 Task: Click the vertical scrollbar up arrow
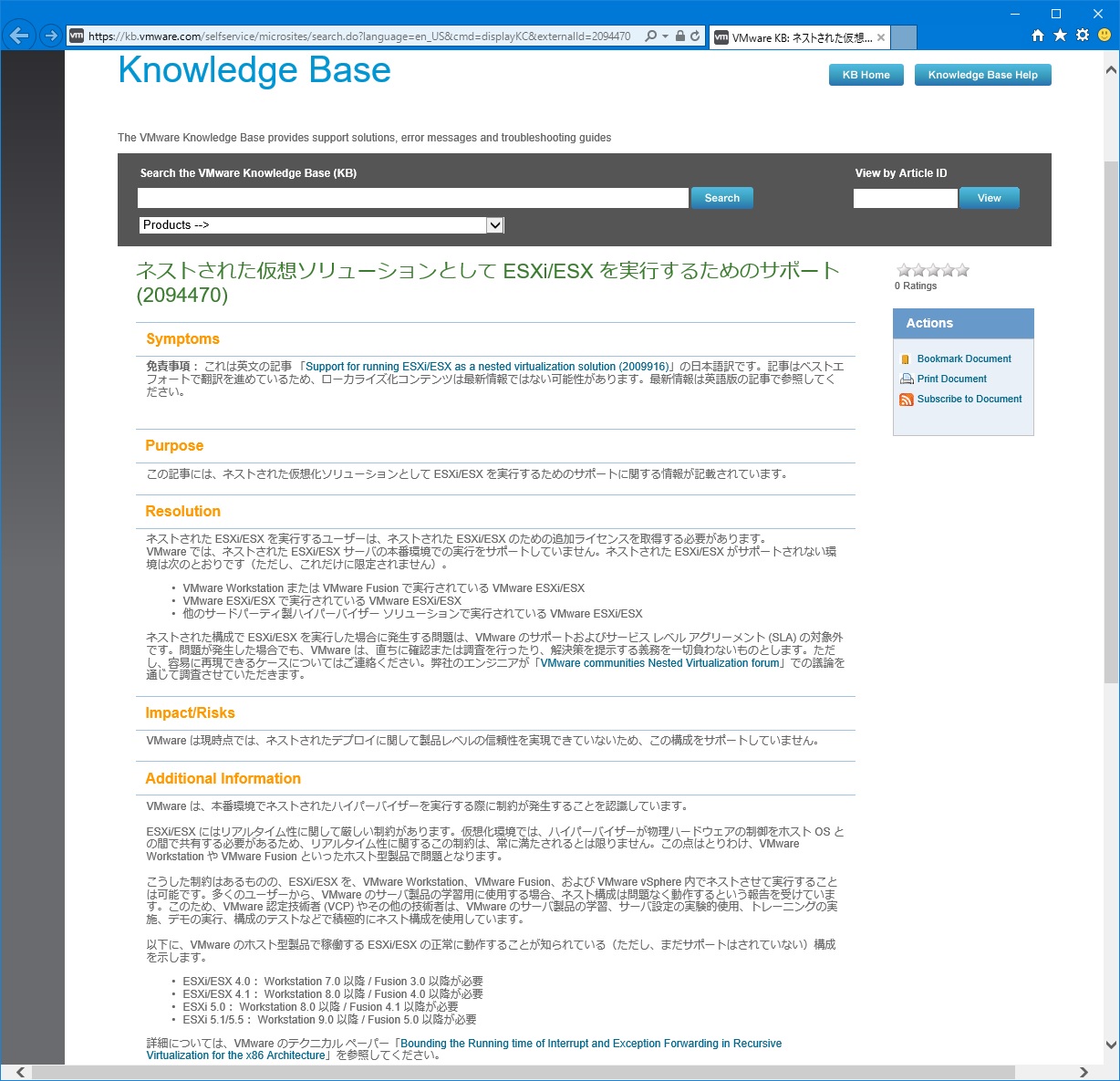pyautogui.click(x=1111, y=69)
